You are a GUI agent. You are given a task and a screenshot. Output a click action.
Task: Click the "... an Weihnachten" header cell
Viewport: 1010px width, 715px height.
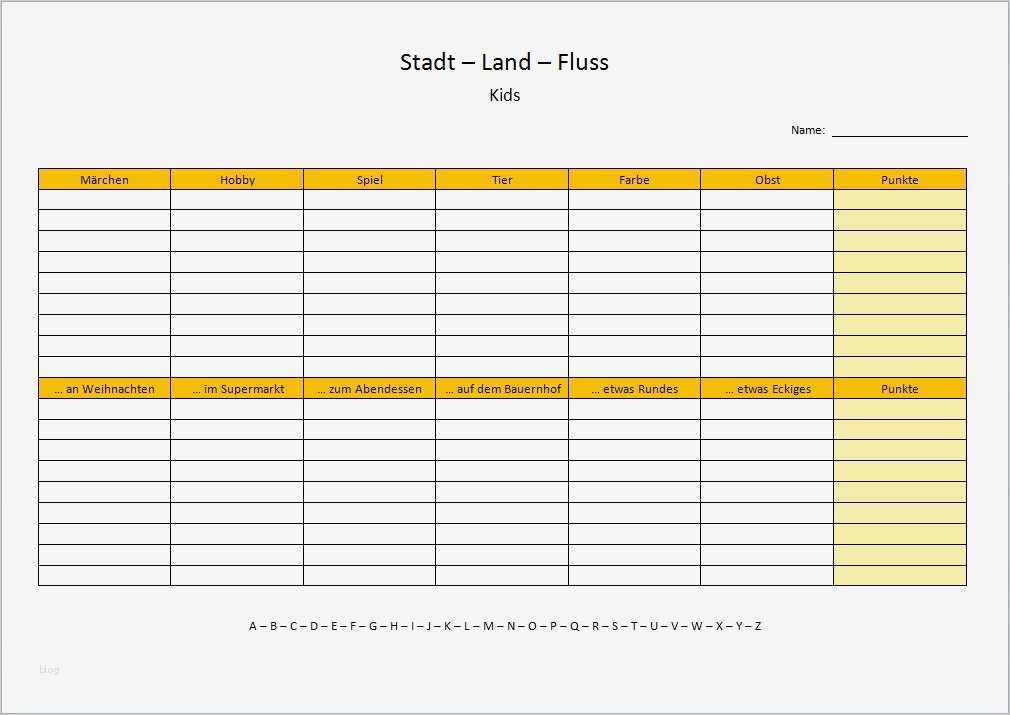pos(105,389)
